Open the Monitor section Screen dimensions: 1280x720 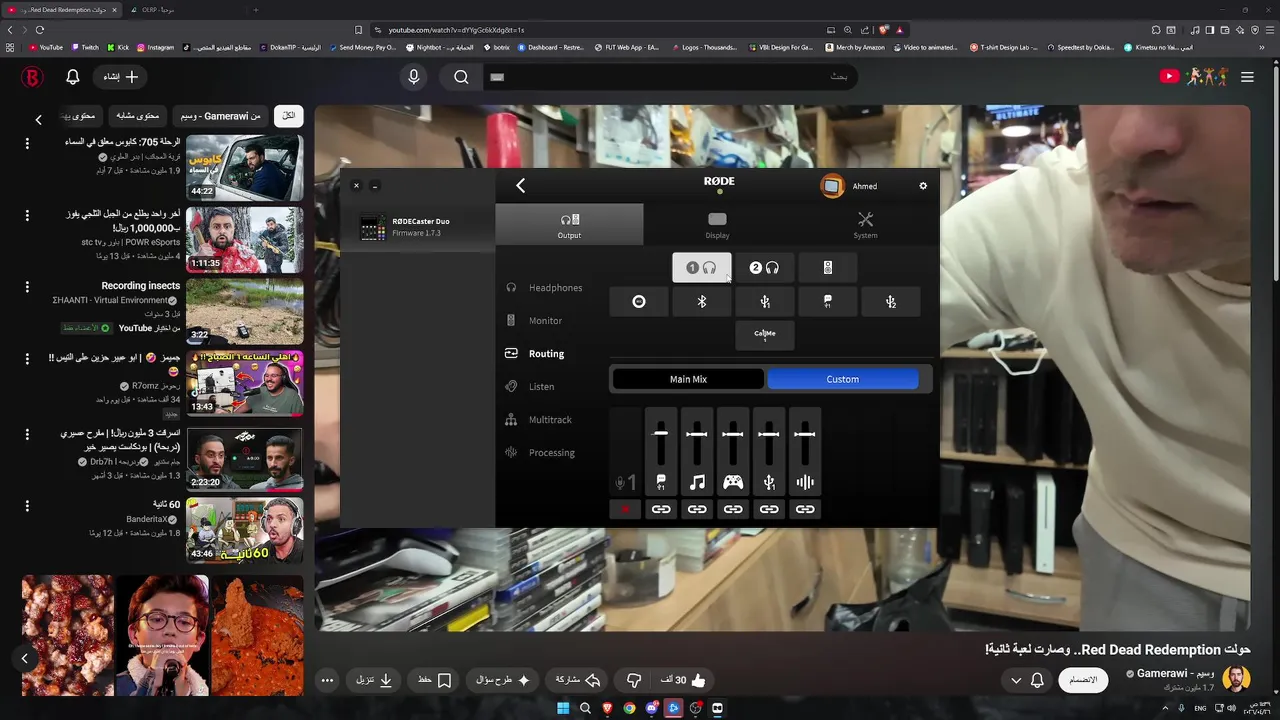pos(534,321)
